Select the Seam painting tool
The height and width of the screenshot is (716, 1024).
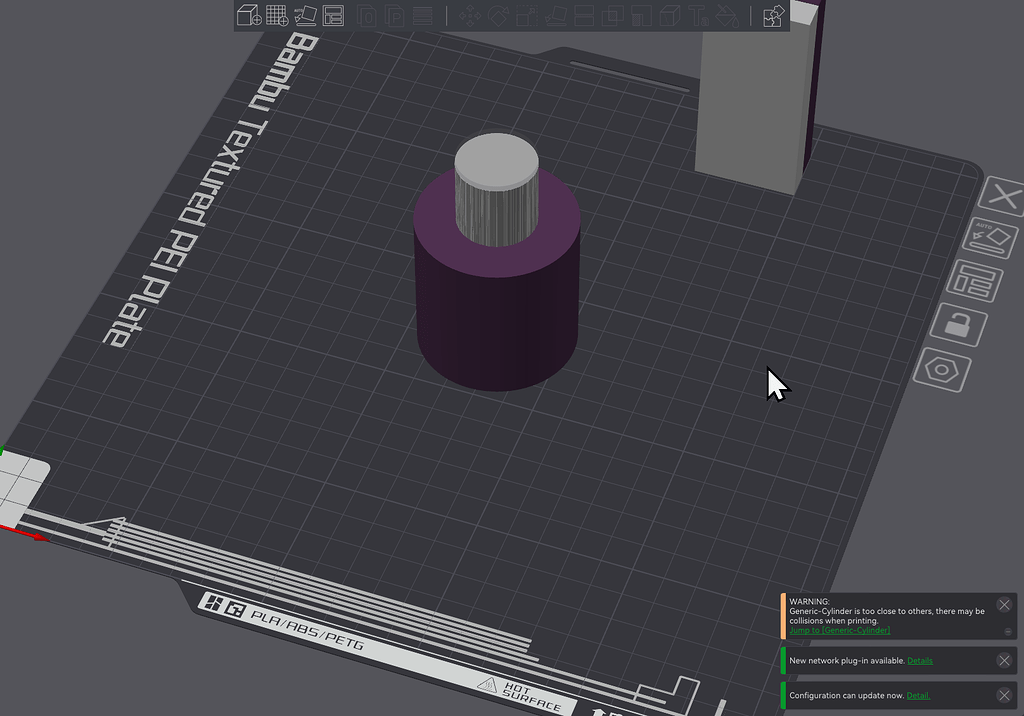click(x=670, y=15)
